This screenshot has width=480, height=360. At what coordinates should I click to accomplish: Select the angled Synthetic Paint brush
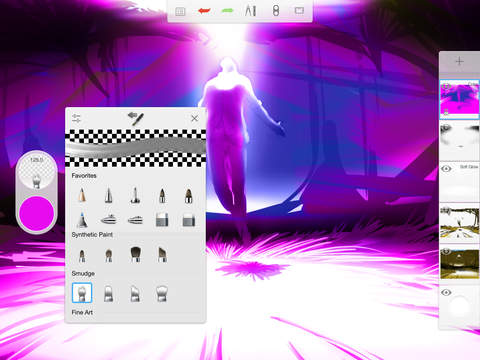[x=162, y=255]
